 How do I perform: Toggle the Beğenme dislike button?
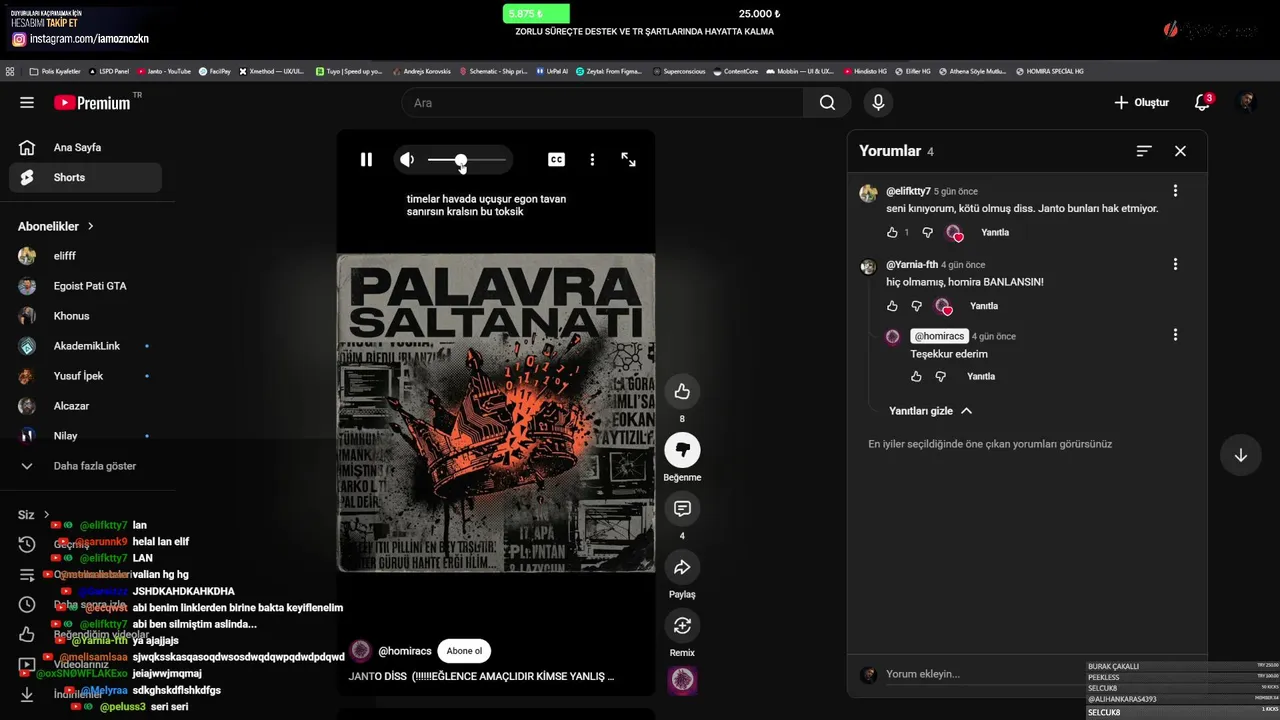(682, 450)
